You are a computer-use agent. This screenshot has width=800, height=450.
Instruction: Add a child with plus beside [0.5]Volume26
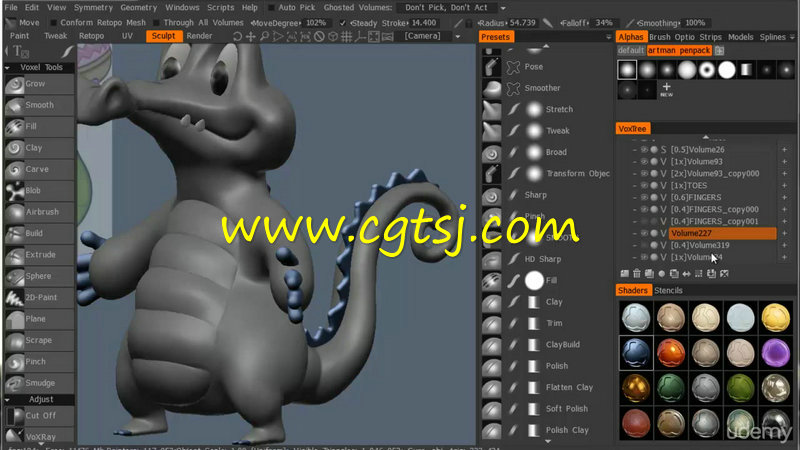coord(784,149)
